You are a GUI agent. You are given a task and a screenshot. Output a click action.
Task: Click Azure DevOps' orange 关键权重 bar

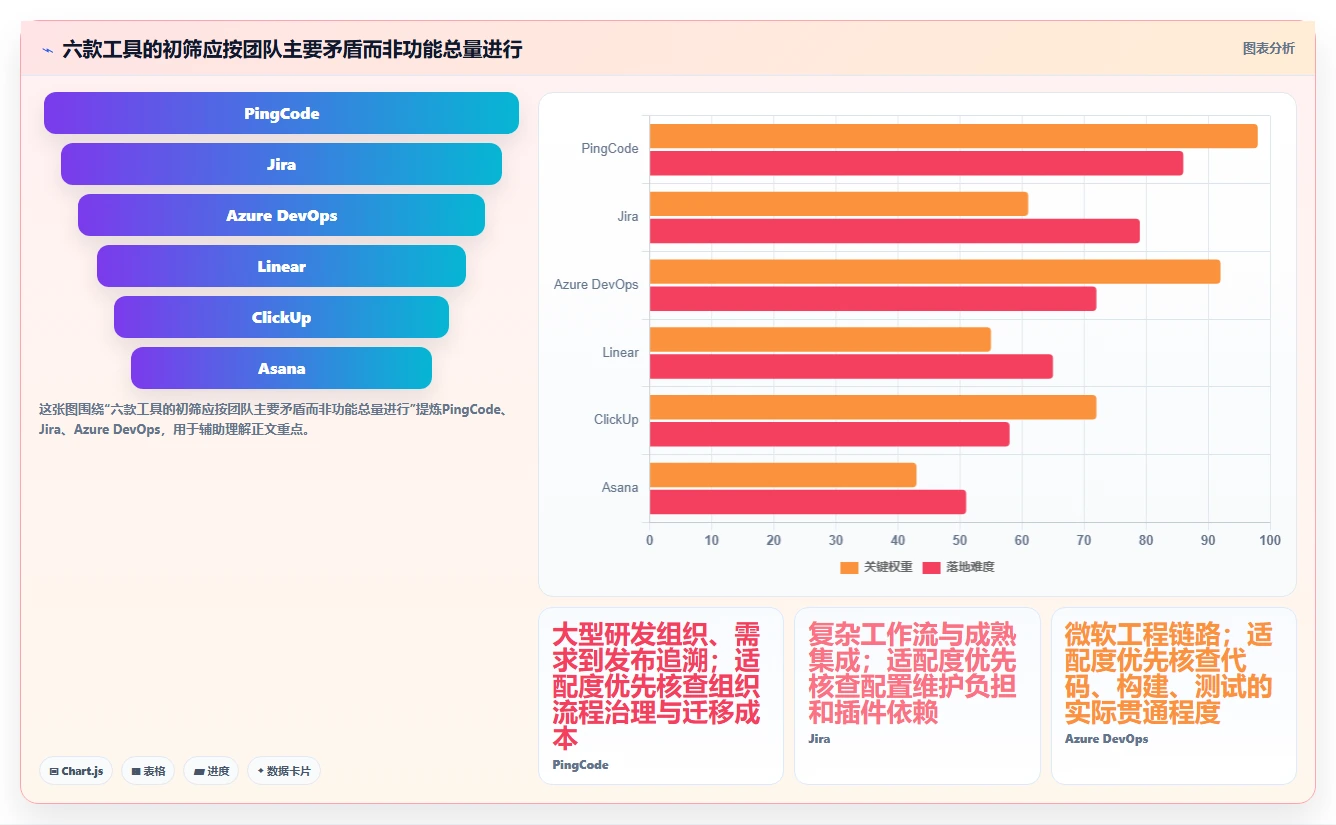tap(935, 272)
